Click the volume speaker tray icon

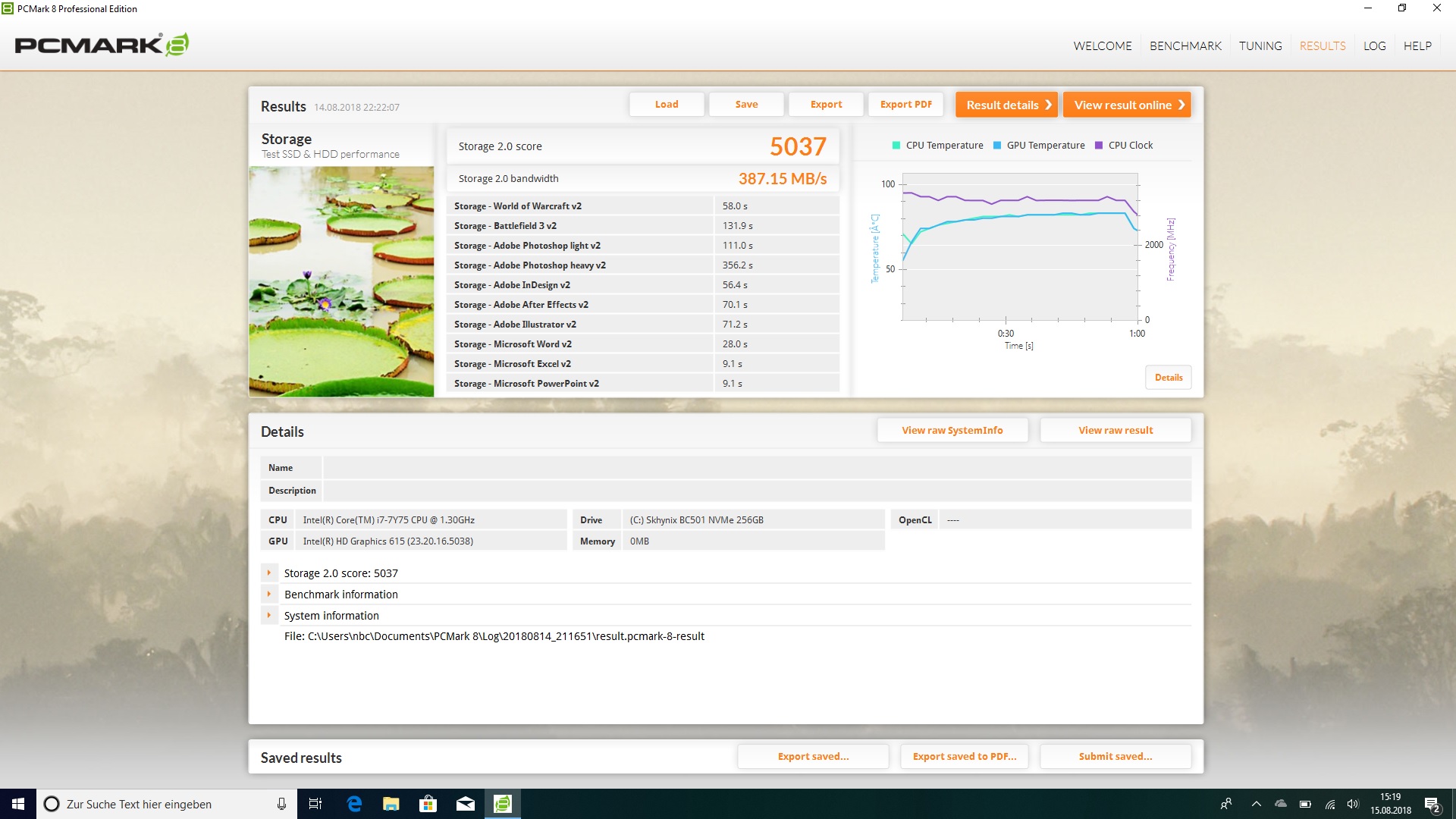click(1353, 804)
